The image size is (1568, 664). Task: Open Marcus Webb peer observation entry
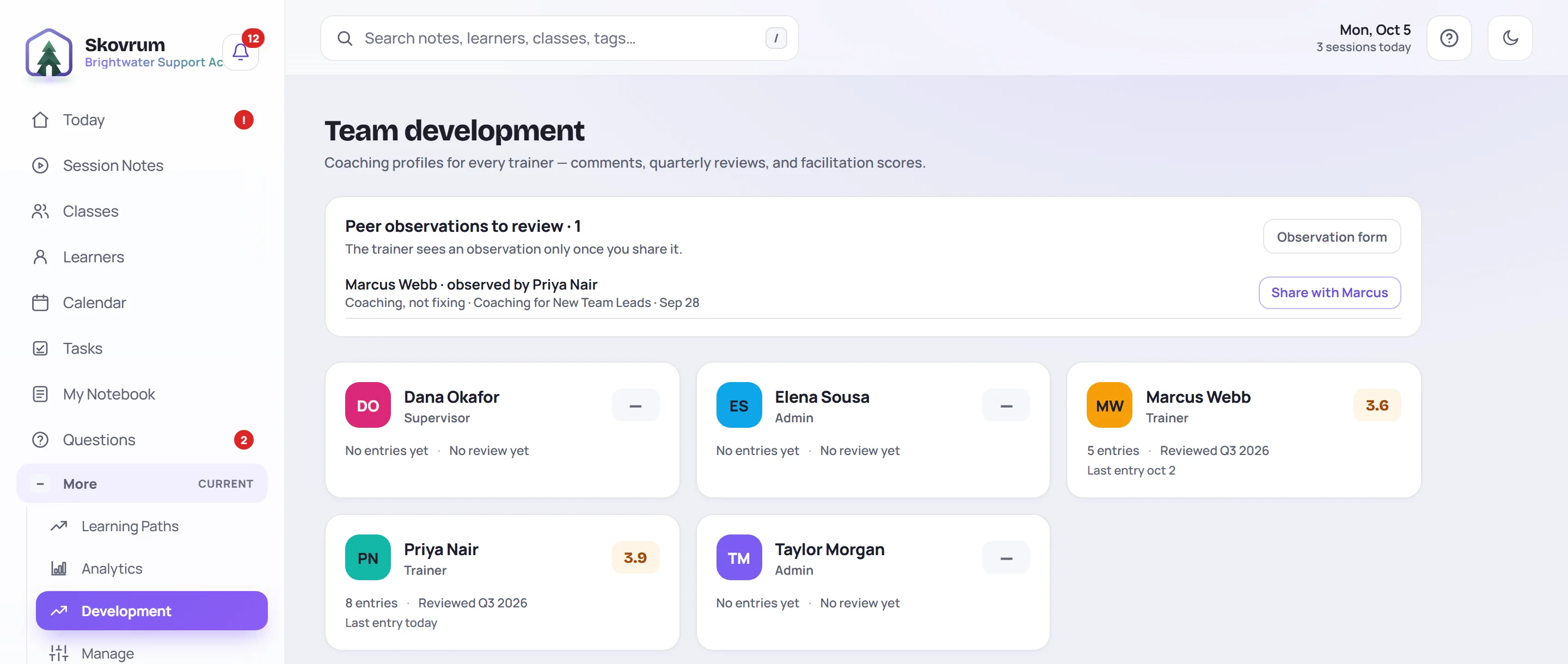(522, 293)
